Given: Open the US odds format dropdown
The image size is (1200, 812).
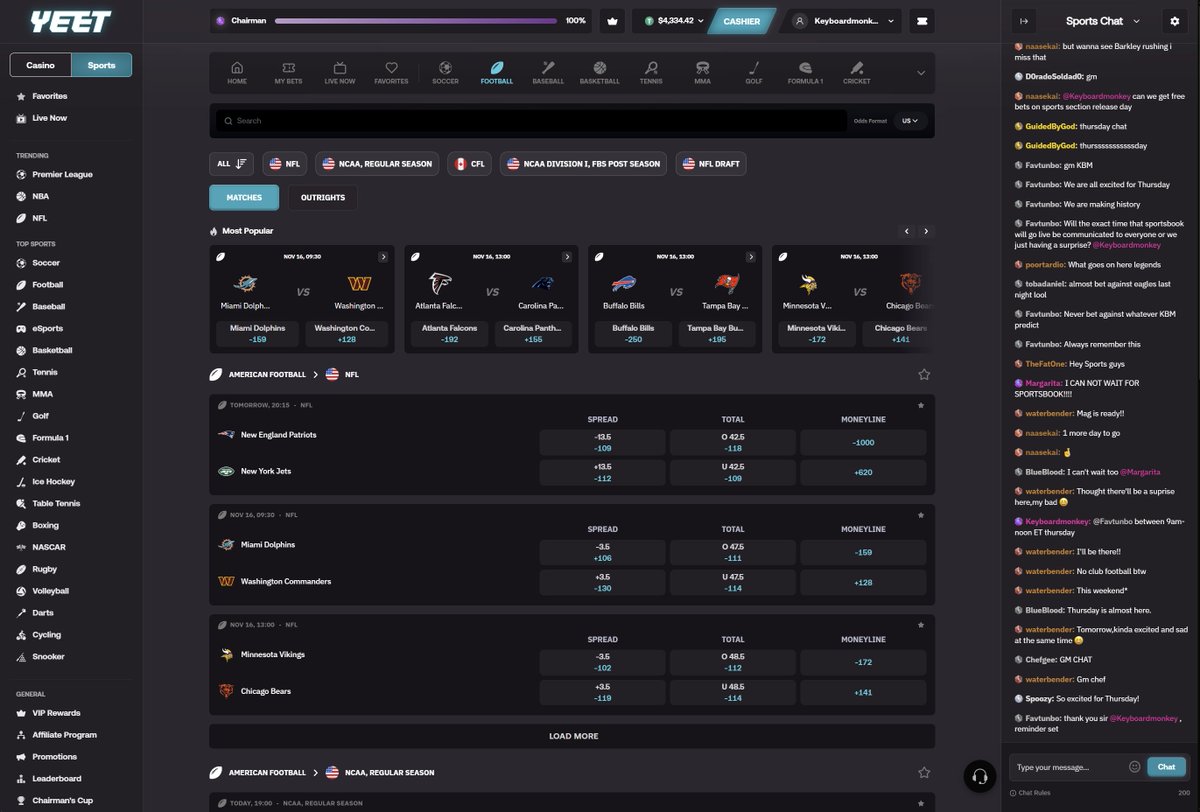Looking at the screenshot, I should (x=911, y=121).
